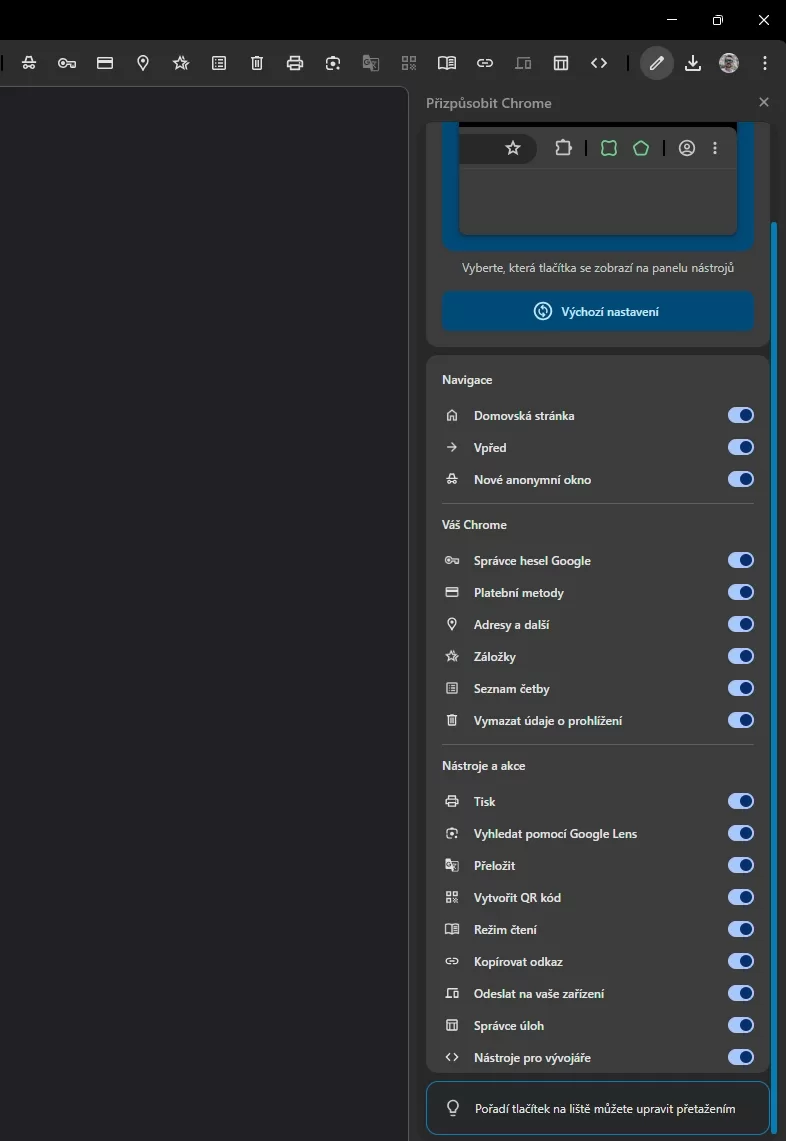Close the Přizpůsobit Chrome side panel
This screenshot has width=786, height=1141.
point(764,102)
